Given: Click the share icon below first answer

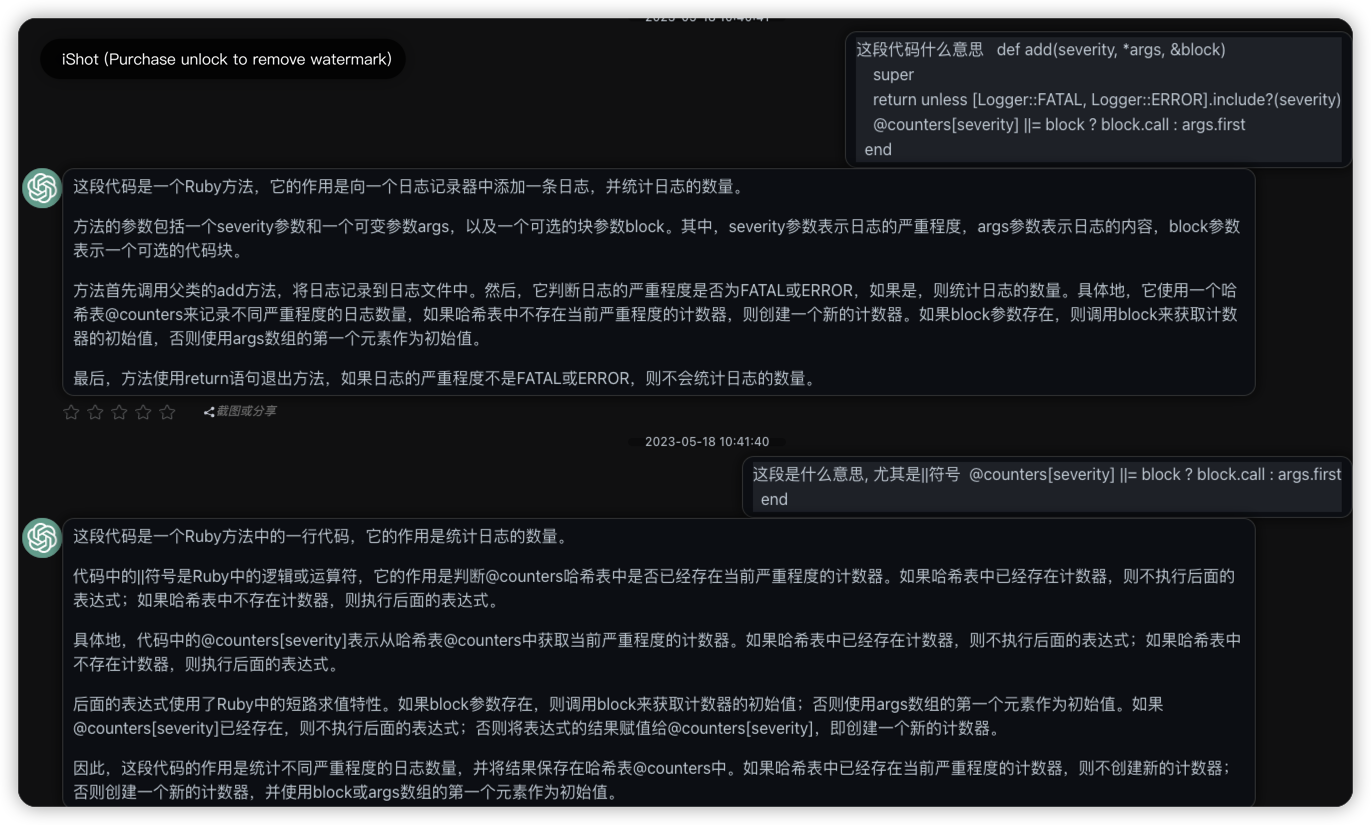Looking at the screenshot, I should point(209,412).
